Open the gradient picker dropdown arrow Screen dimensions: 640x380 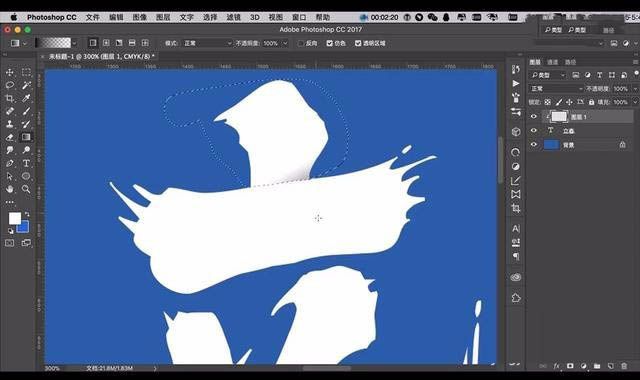[74, 43]
